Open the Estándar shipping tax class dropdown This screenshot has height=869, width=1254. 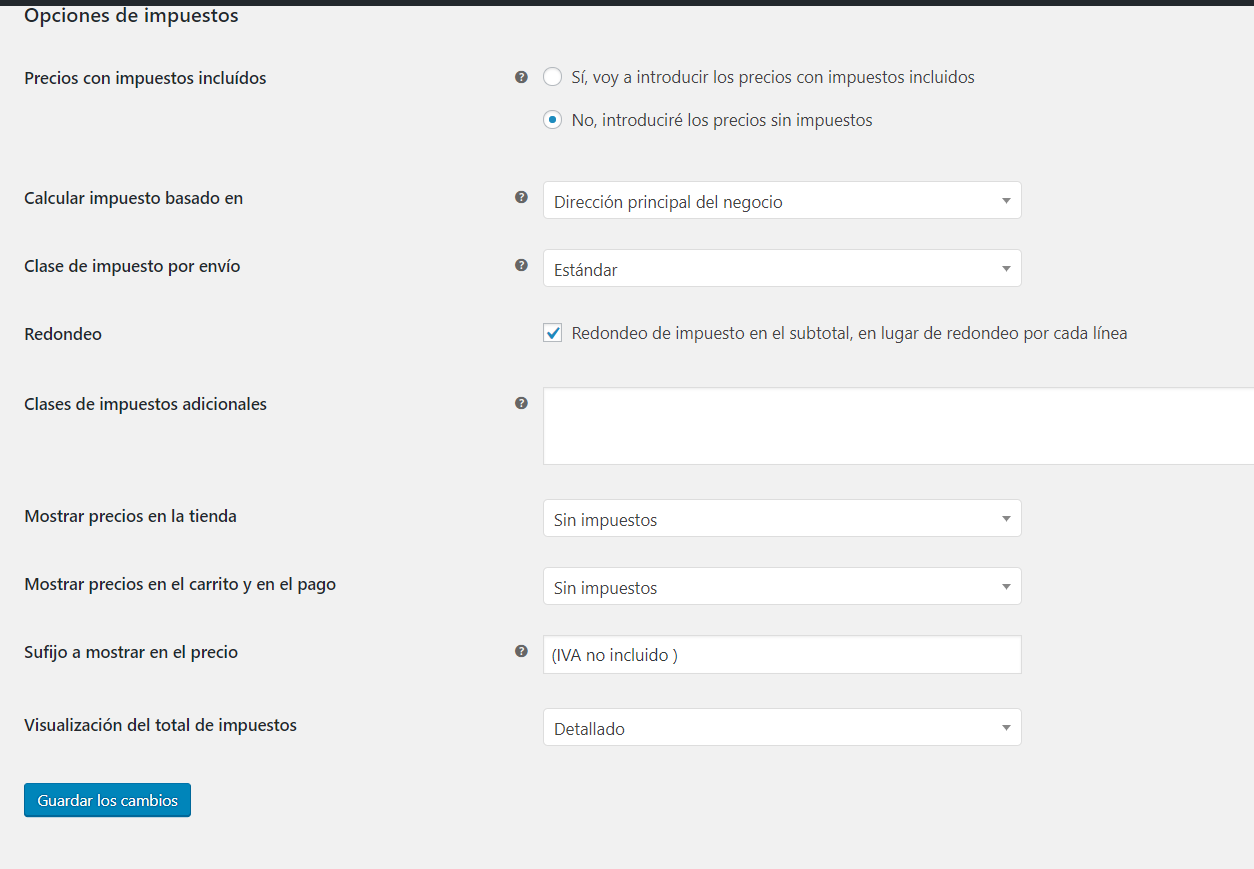coord(782,268)
